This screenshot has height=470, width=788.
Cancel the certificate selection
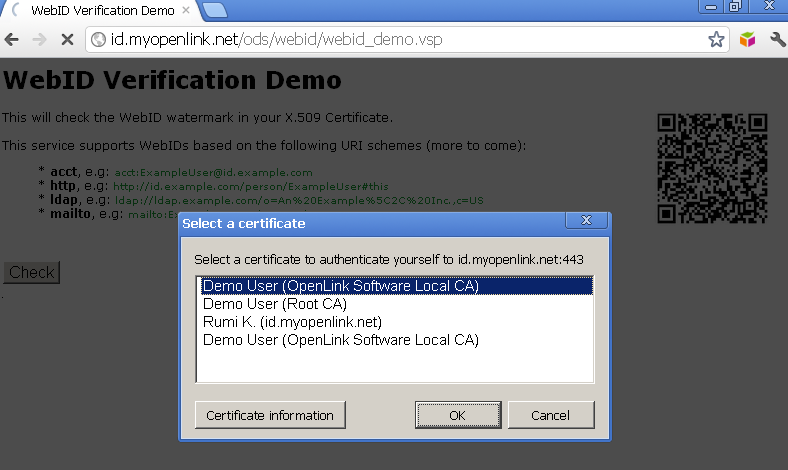(x=551, y=415)
